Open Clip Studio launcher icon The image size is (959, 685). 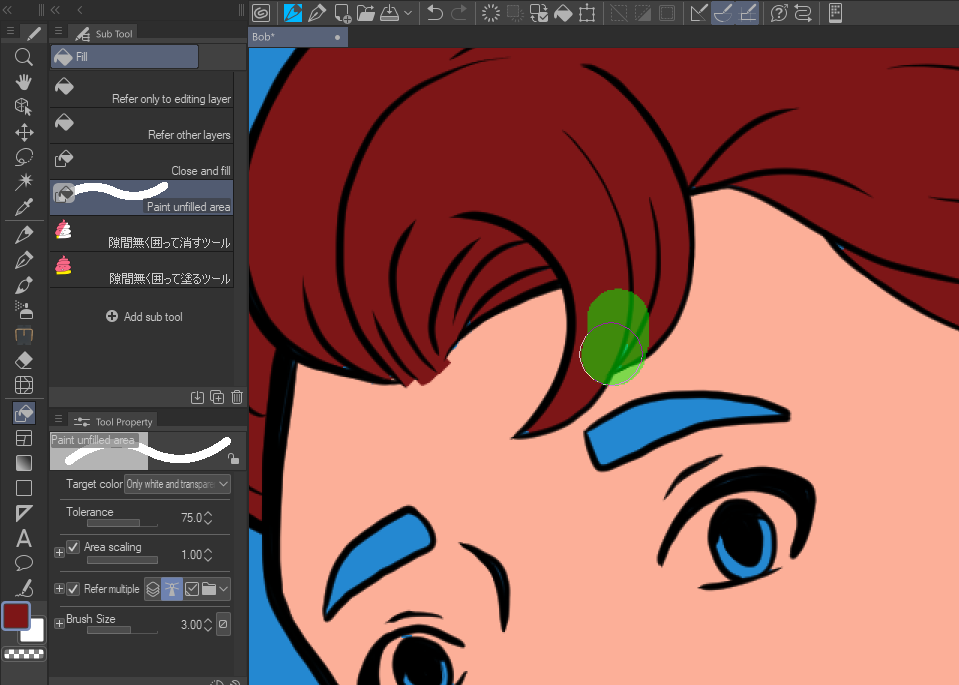[x=261, y=12]
